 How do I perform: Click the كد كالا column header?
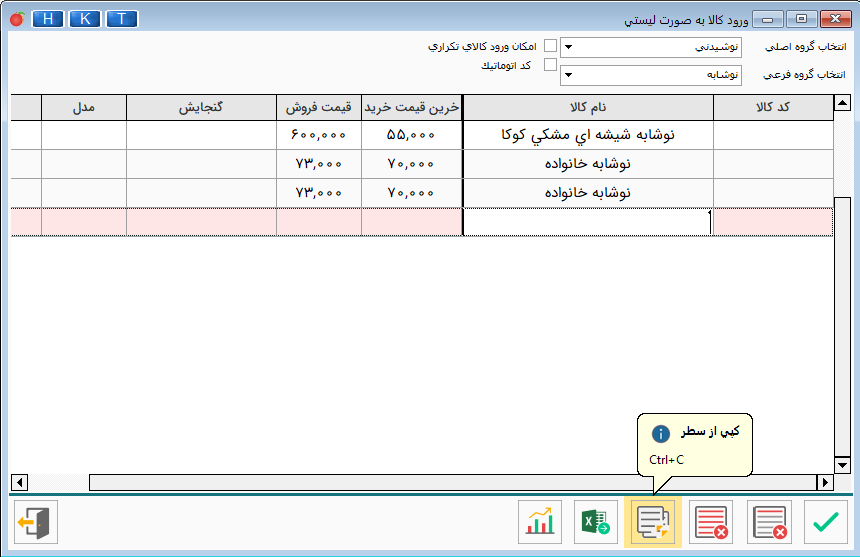click(x=773, y=107)
